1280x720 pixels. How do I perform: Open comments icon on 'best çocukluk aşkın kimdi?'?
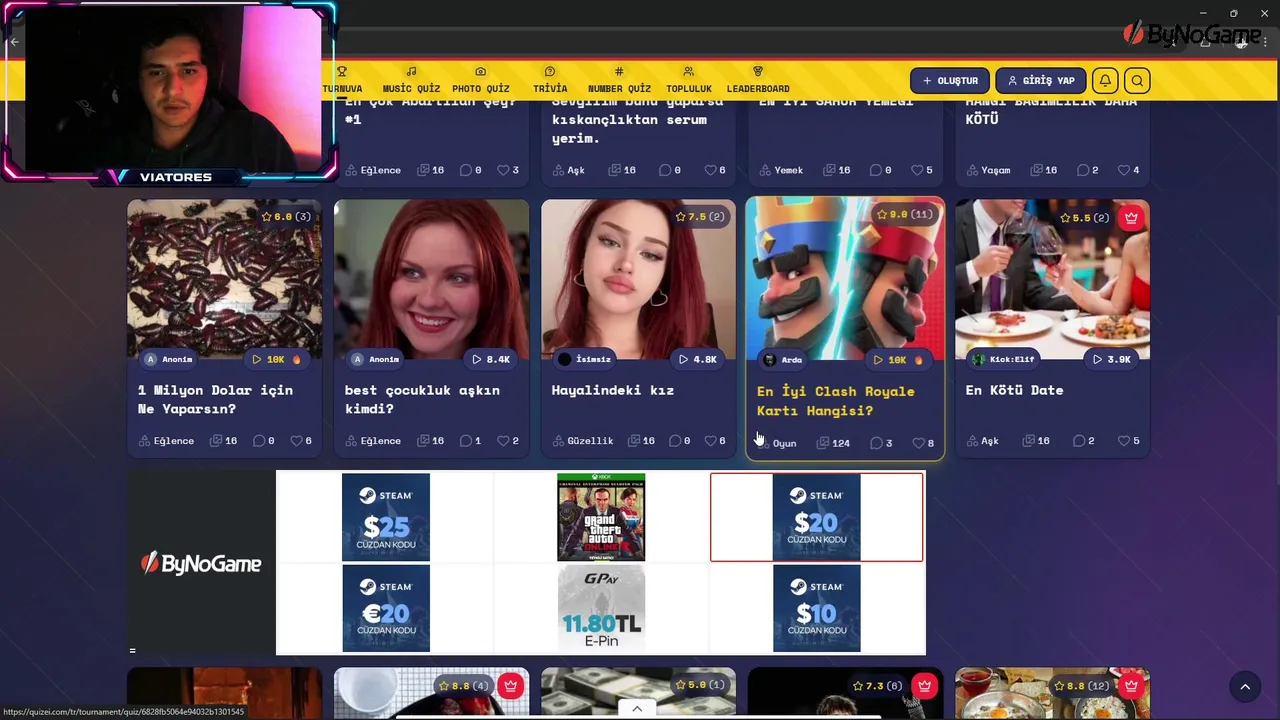465,441
